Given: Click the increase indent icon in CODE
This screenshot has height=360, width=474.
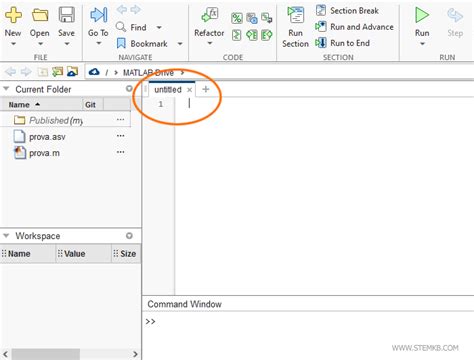Looking at the screenshot, I should (x=267, y=35).
